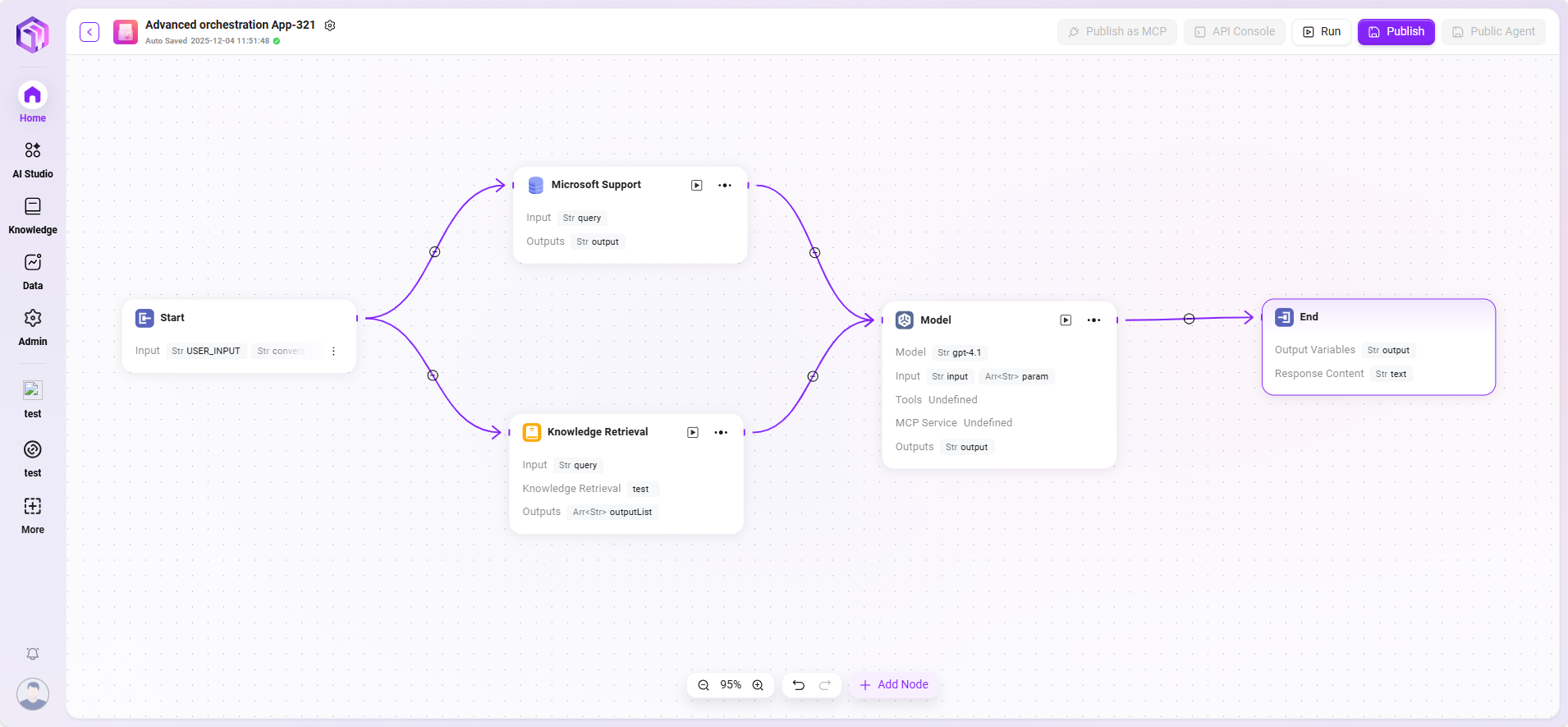Zoom out the canvas

point(704,685)
